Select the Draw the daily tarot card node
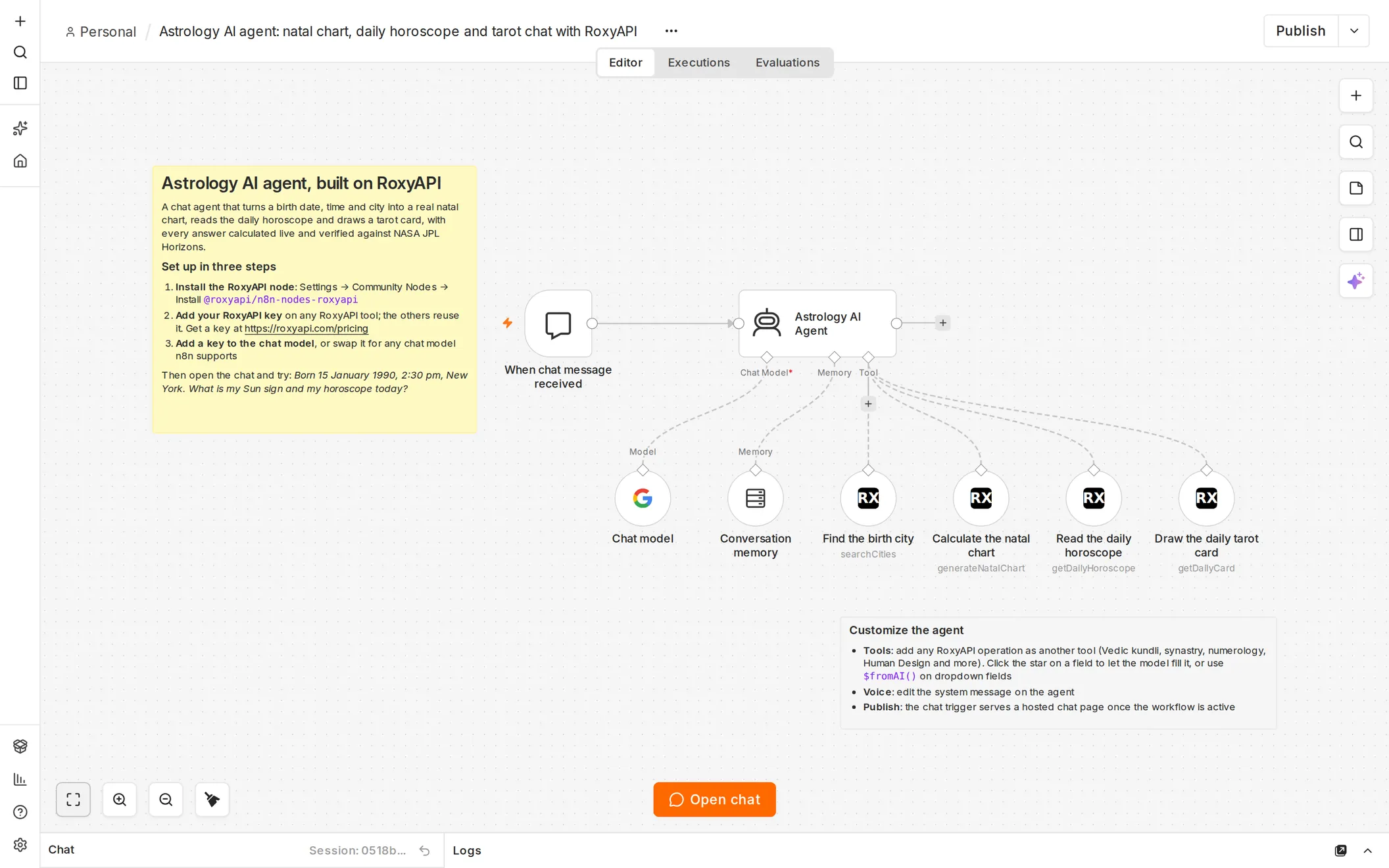The image size is (1389, 868). (x=1206, y=498)
